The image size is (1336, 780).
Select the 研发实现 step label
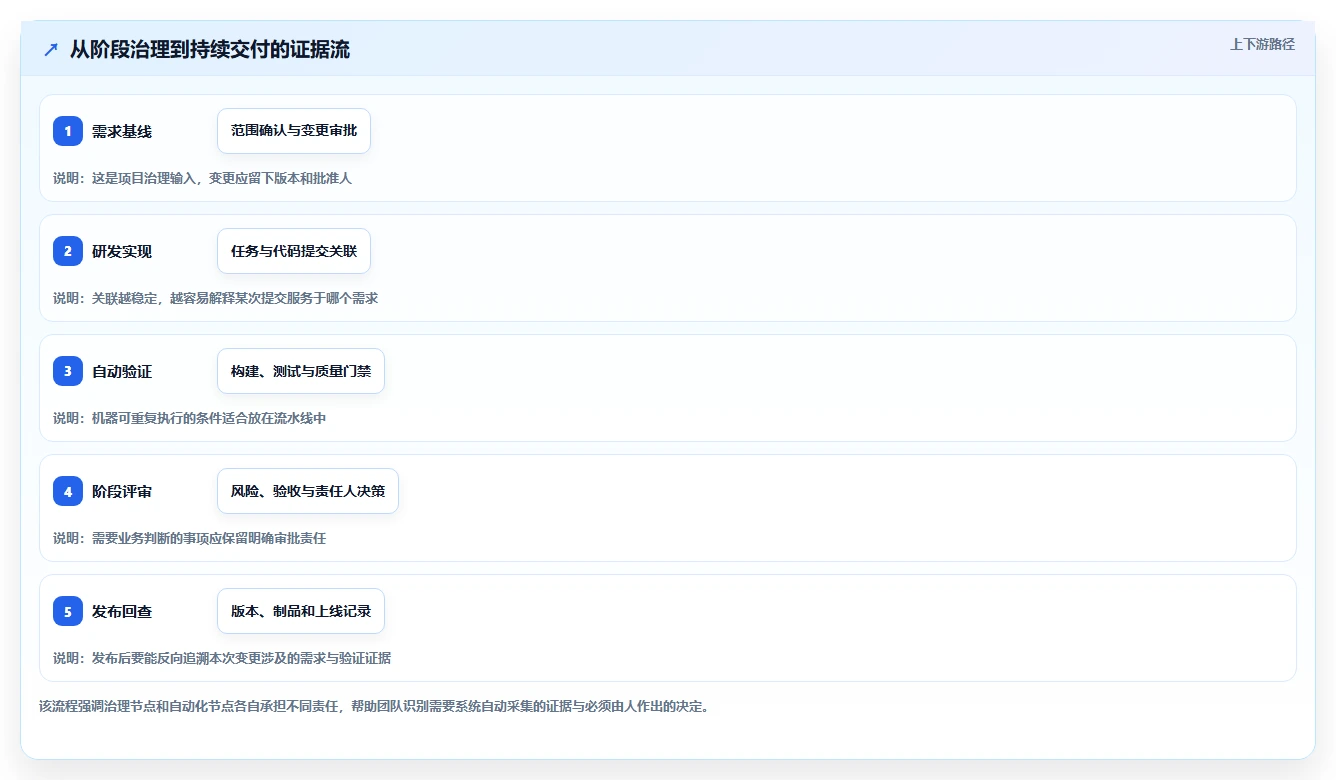point(122,251)
